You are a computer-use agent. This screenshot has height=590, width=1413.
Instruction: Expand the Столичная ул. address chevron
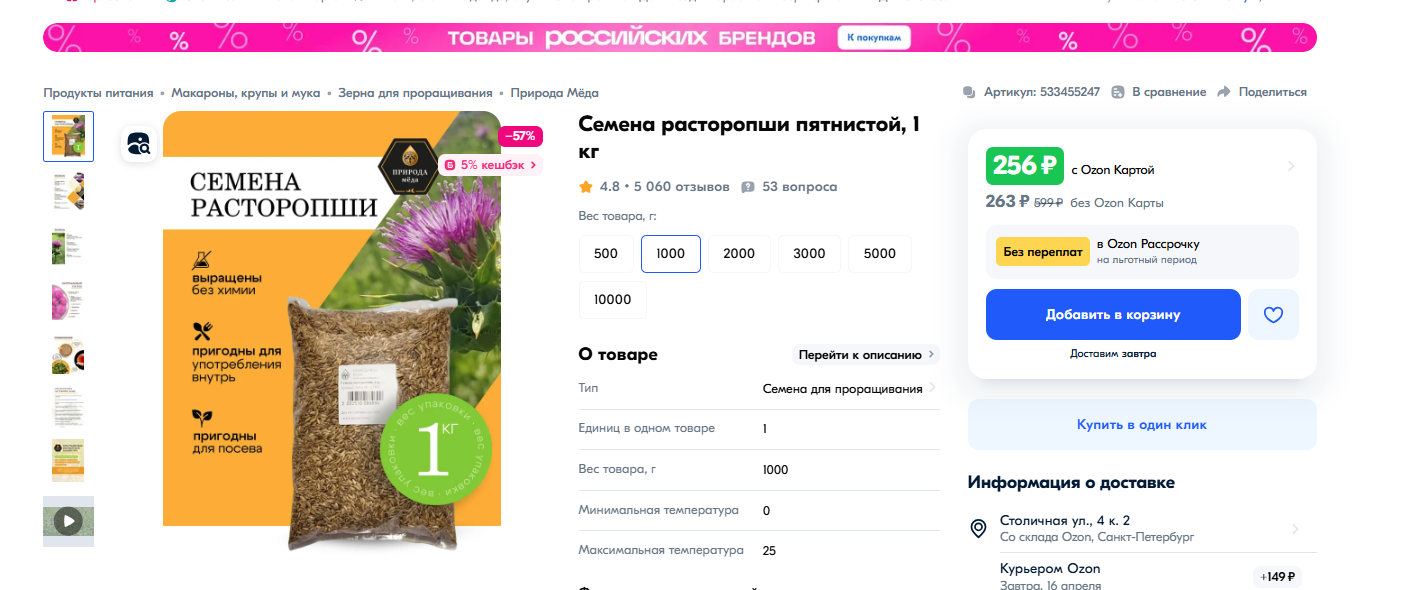pyautogui.click(x=1295, y=529)
